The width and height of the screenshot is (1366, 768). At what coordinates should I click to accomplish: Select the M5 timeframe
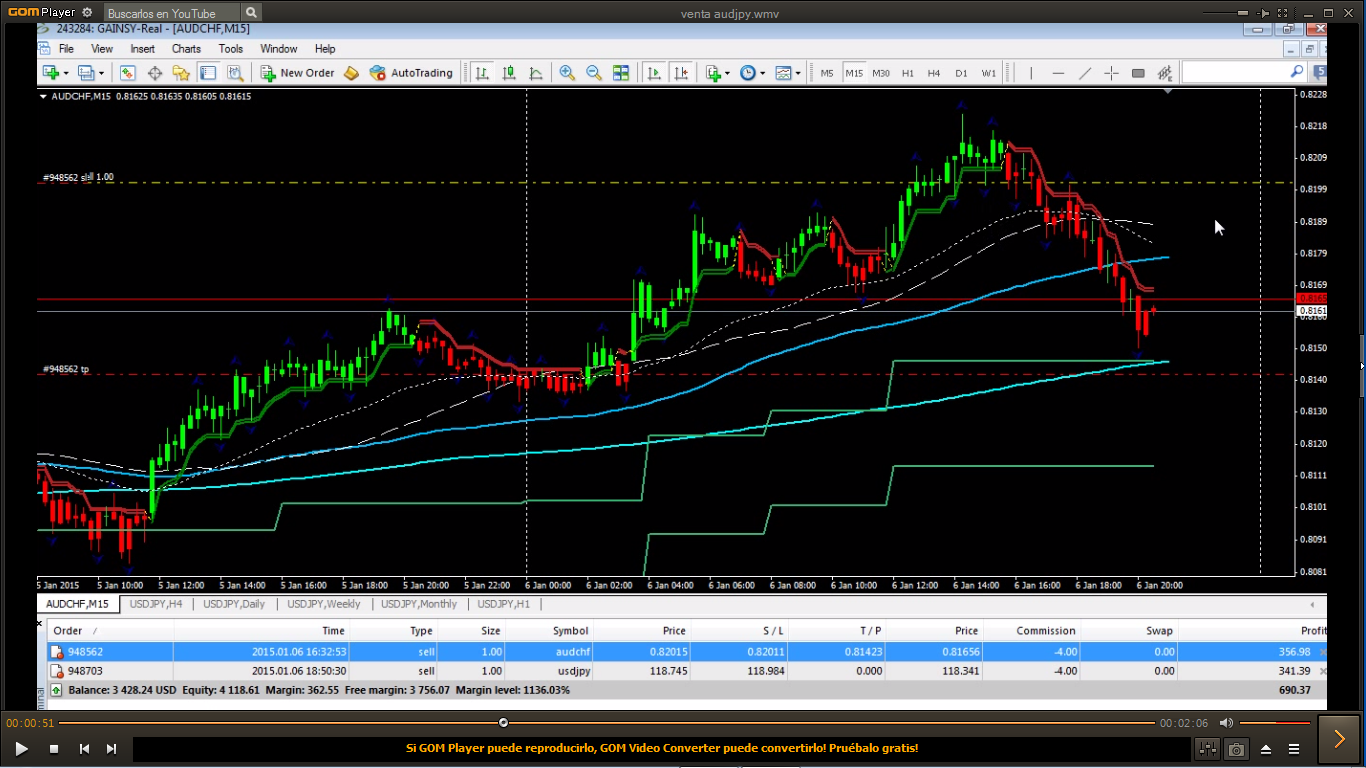(827, 73)
